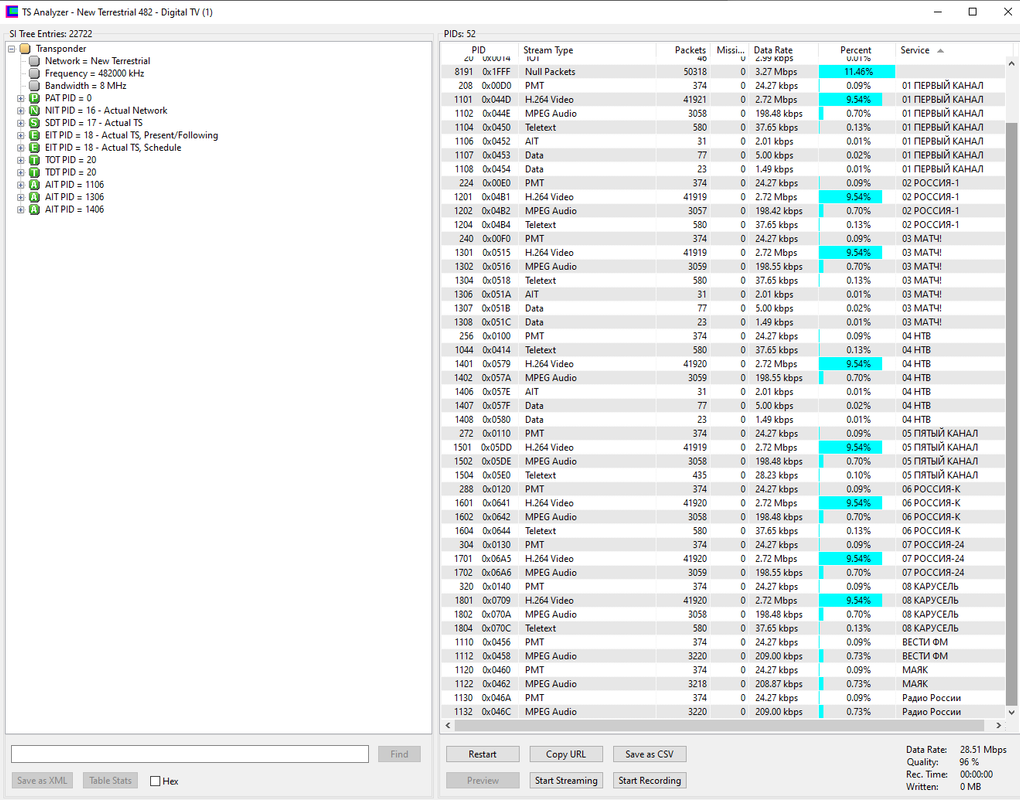Select PMT row PID 288
This screenshot has width=1020, height=800.
point(723,489)
